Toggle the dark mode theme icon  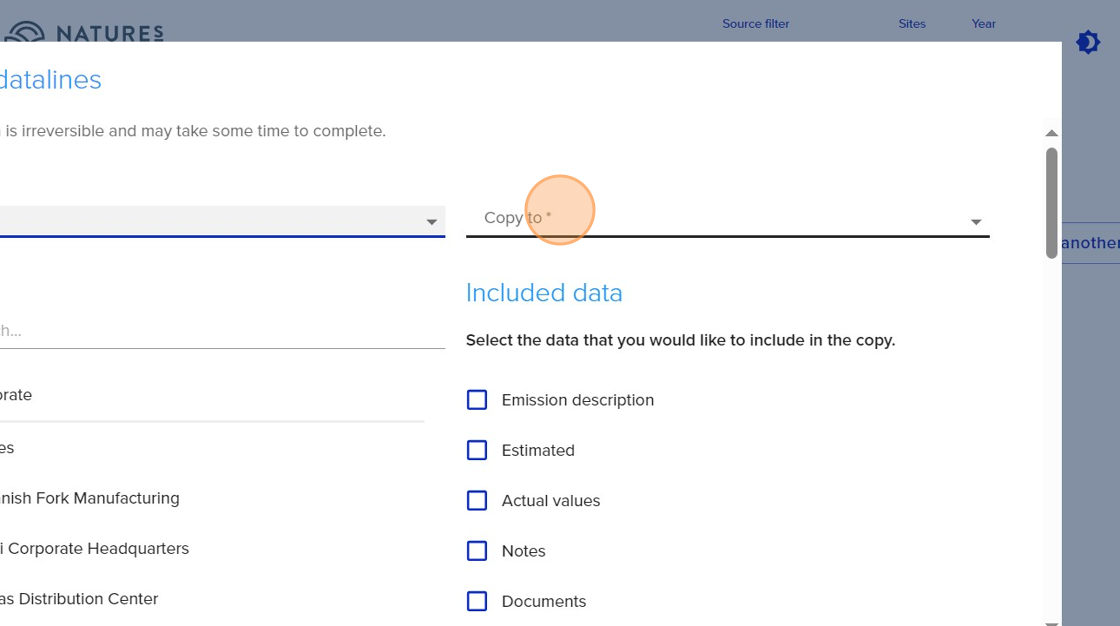click(1088, 42)
